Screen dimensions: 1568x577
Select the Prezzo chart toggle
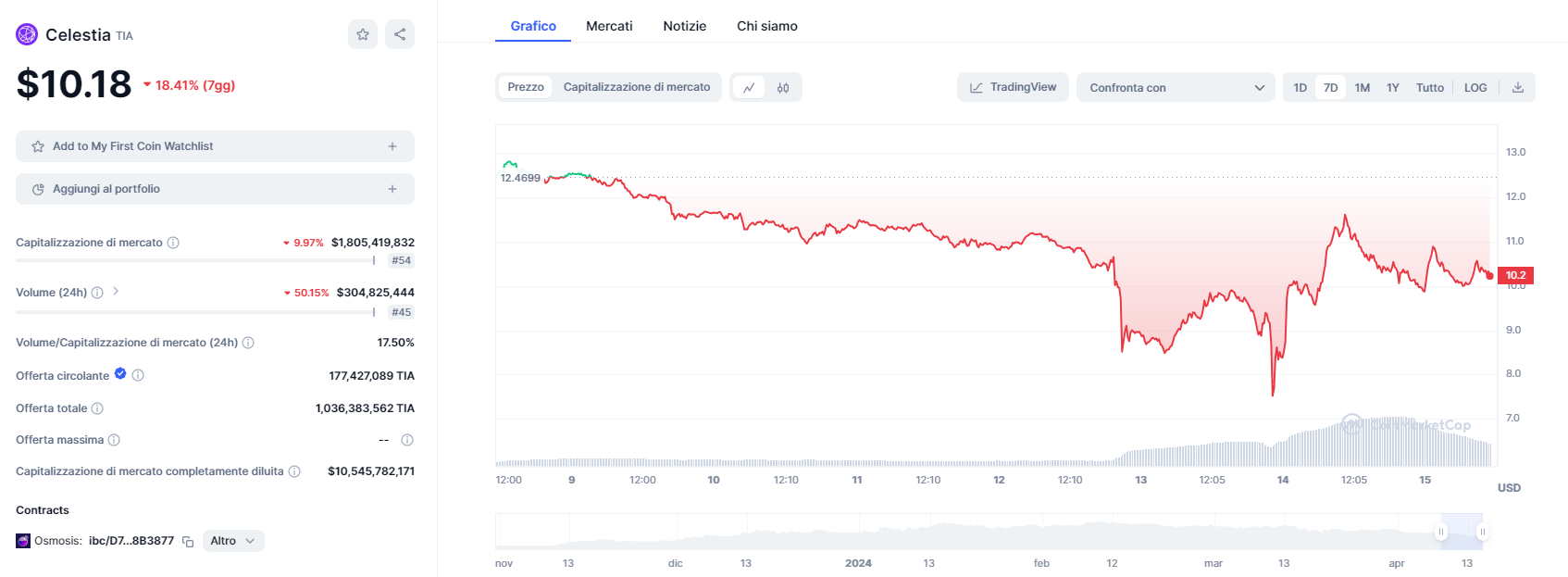pos(526,87)
